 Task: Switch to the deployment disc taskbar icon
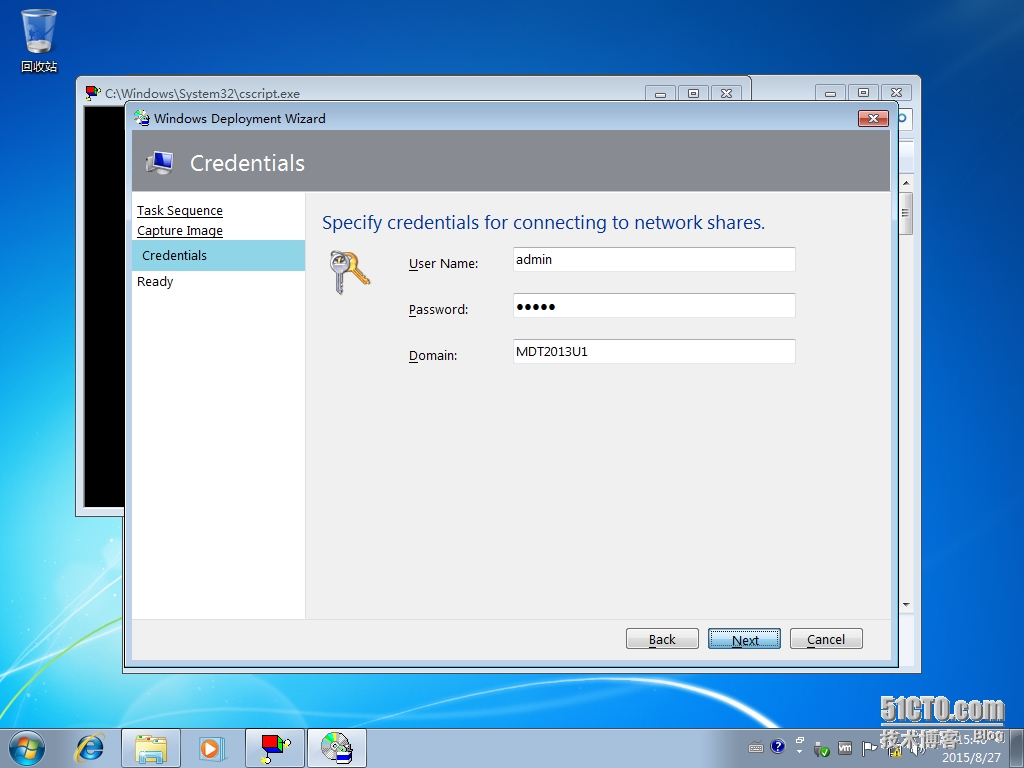point(336,748)
